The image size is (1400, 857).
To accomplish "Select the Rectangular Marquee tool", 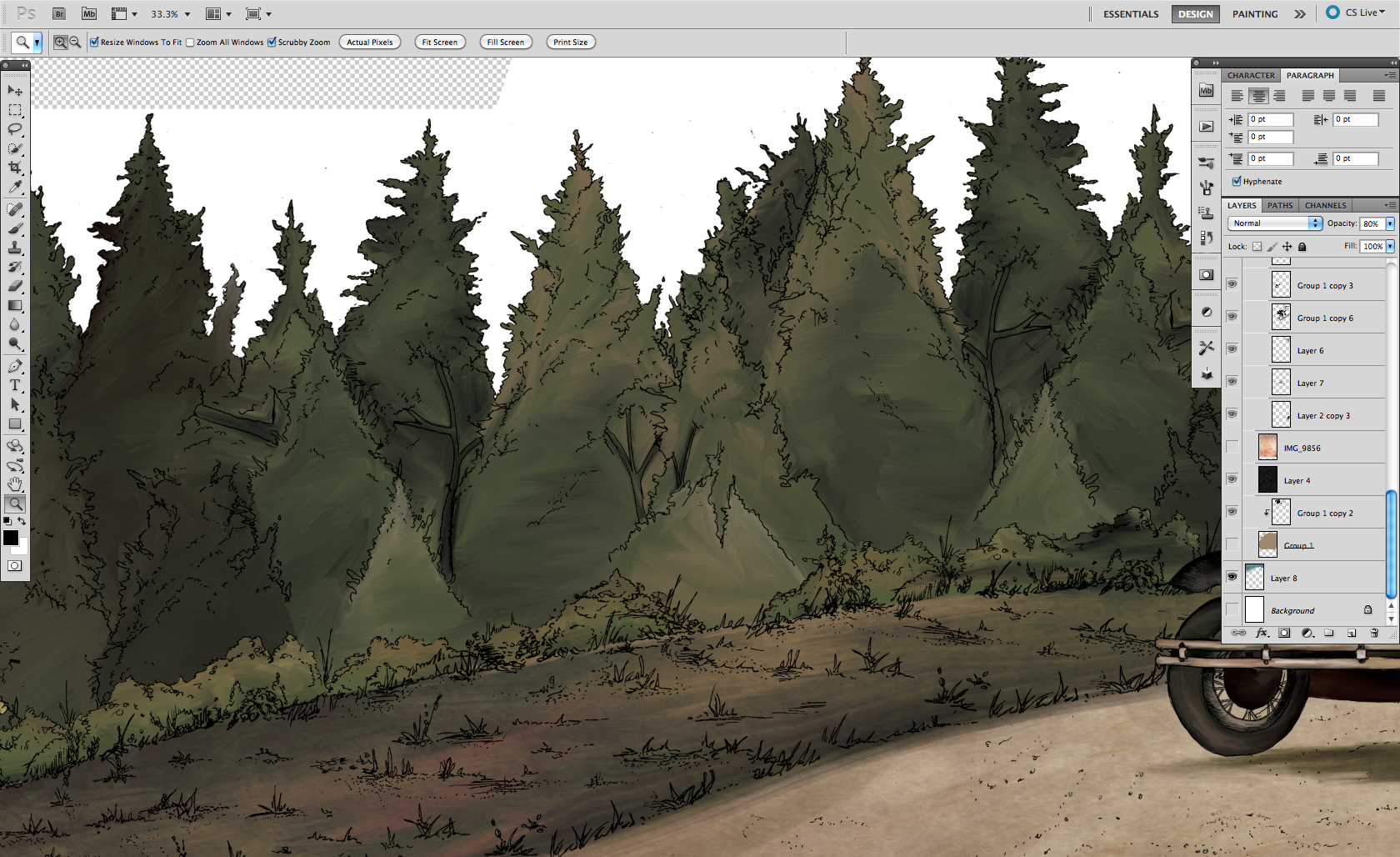I will pos(15,110).
